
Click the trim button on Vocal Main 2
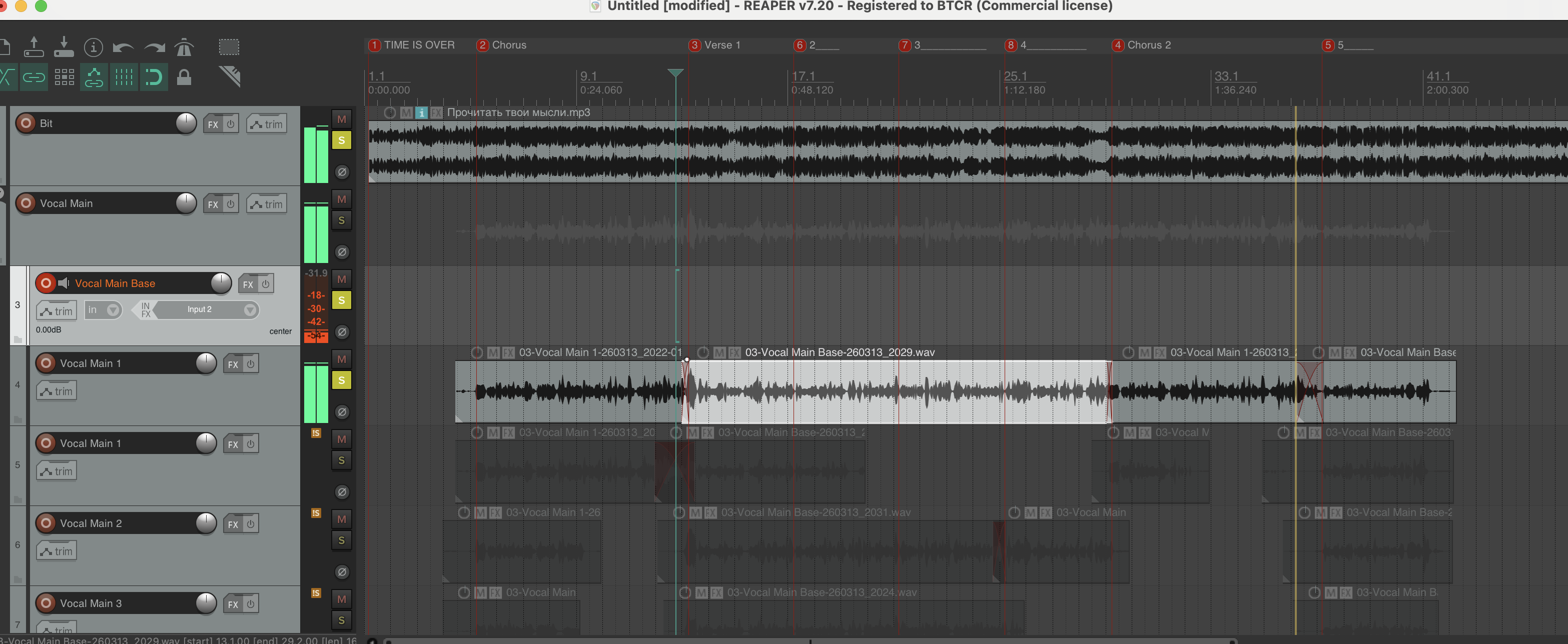point(57,551)
